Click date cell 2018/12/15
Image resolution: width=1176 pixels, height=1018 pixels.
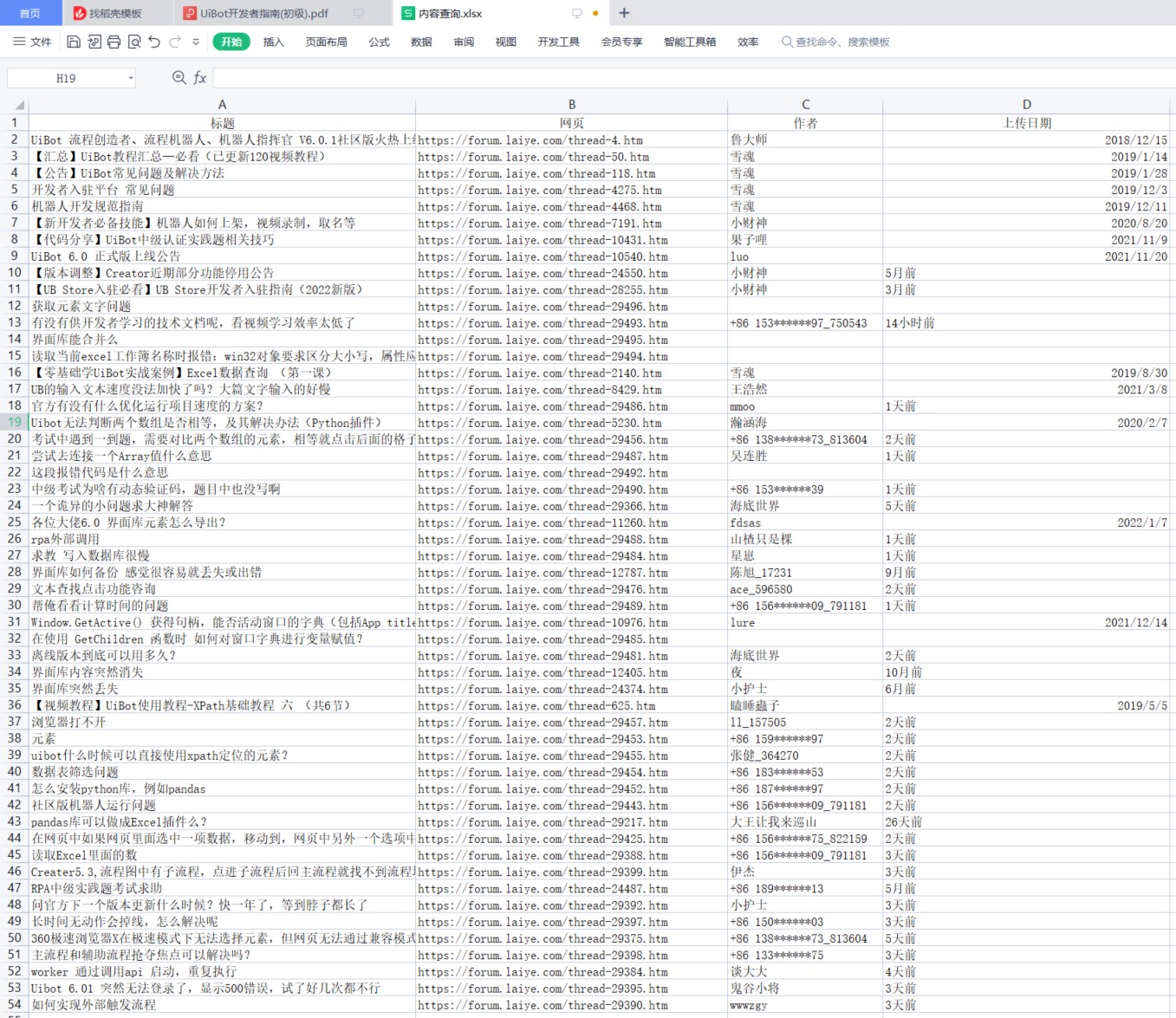tap(1027, 140)
